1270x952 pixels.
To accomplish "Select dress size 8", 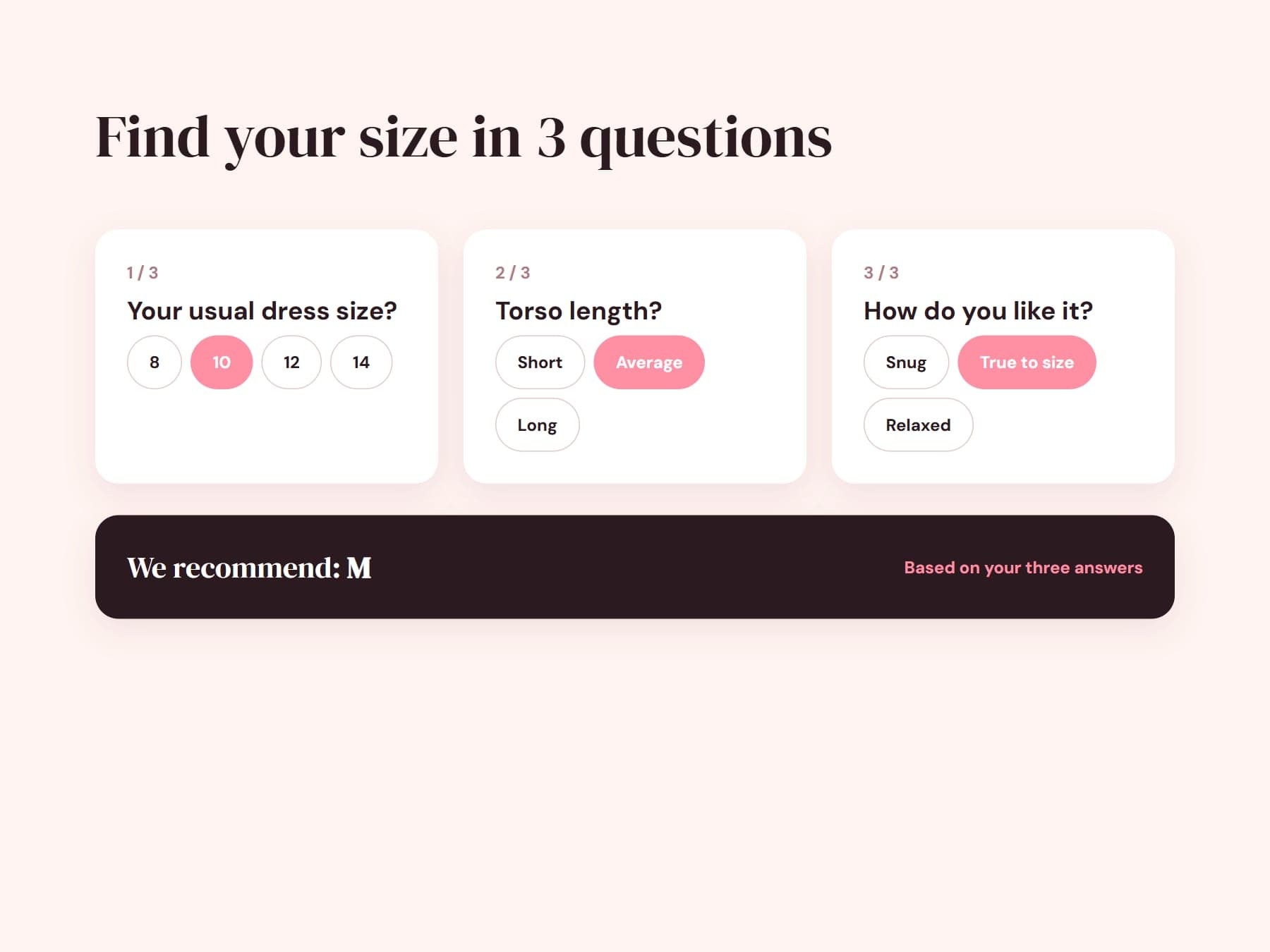I will (154, 362).
